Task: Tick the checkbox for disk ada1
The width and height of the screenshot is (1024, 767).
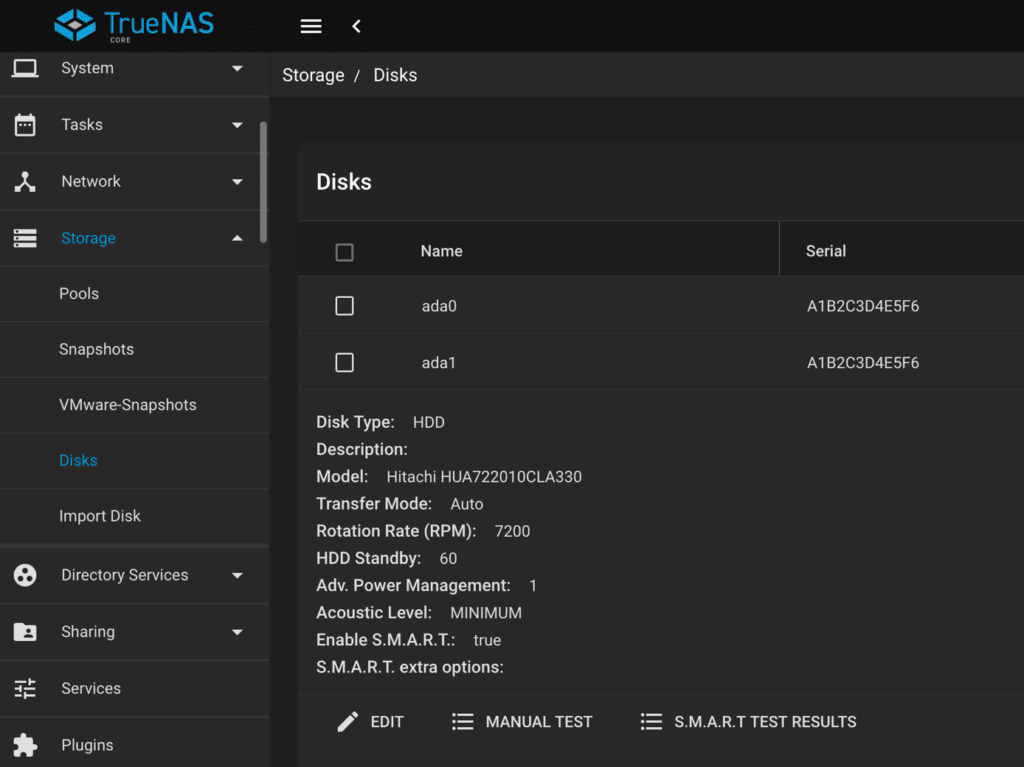Action: 344,362
